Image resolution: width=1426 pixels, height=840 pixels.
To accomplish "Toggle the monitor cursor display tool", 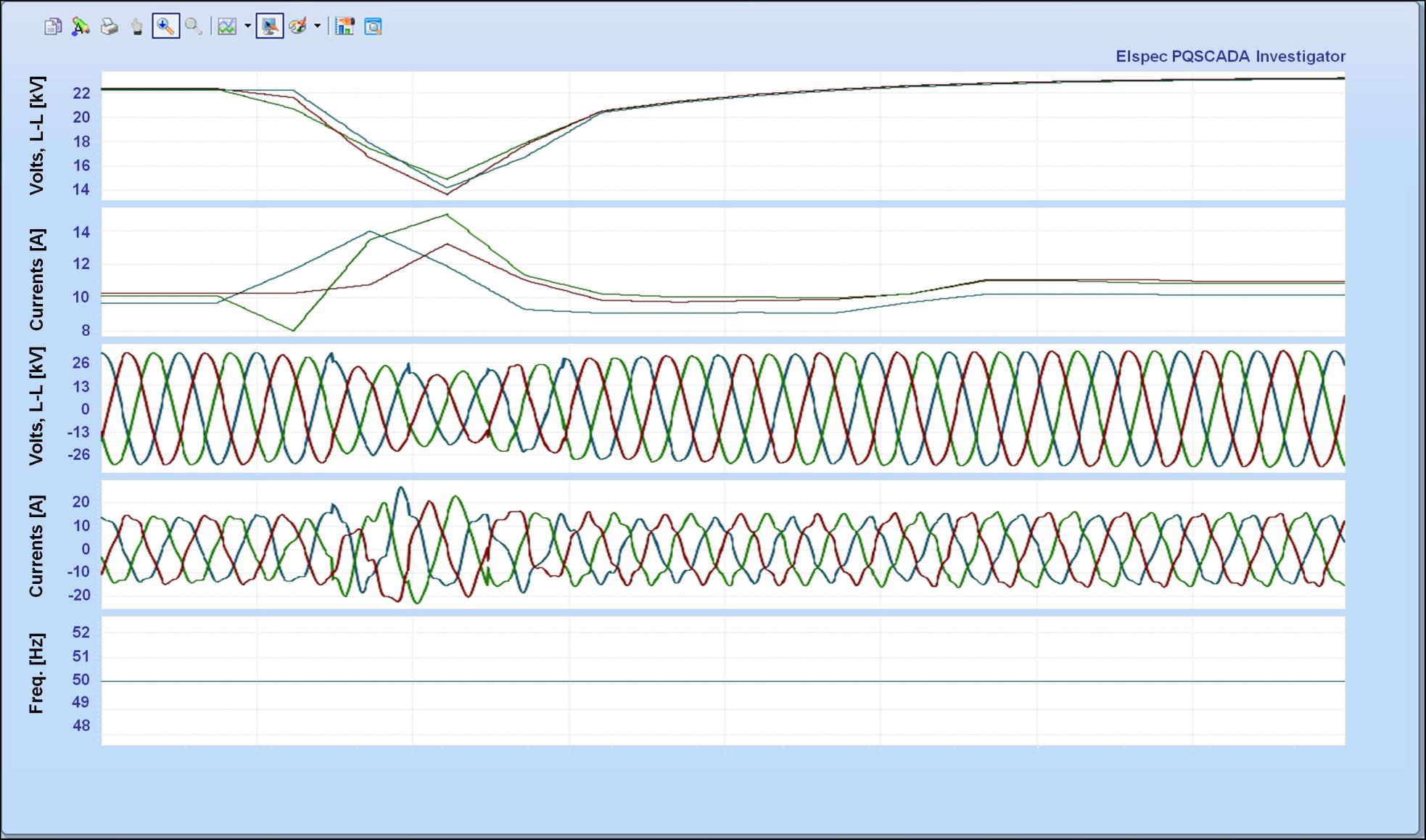I will (x=270, y=27).
